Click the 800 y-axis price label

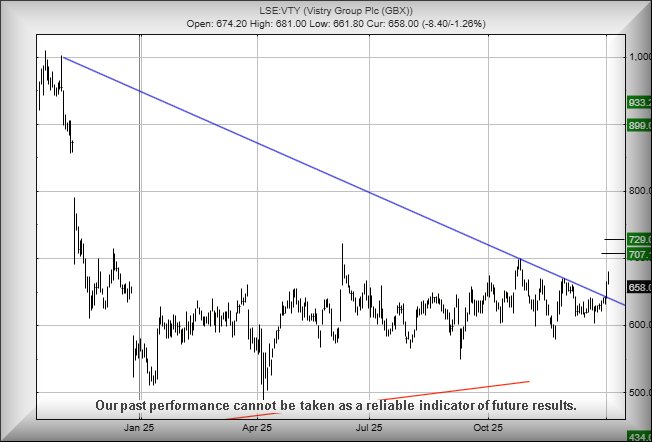click(x=639, y=190)
